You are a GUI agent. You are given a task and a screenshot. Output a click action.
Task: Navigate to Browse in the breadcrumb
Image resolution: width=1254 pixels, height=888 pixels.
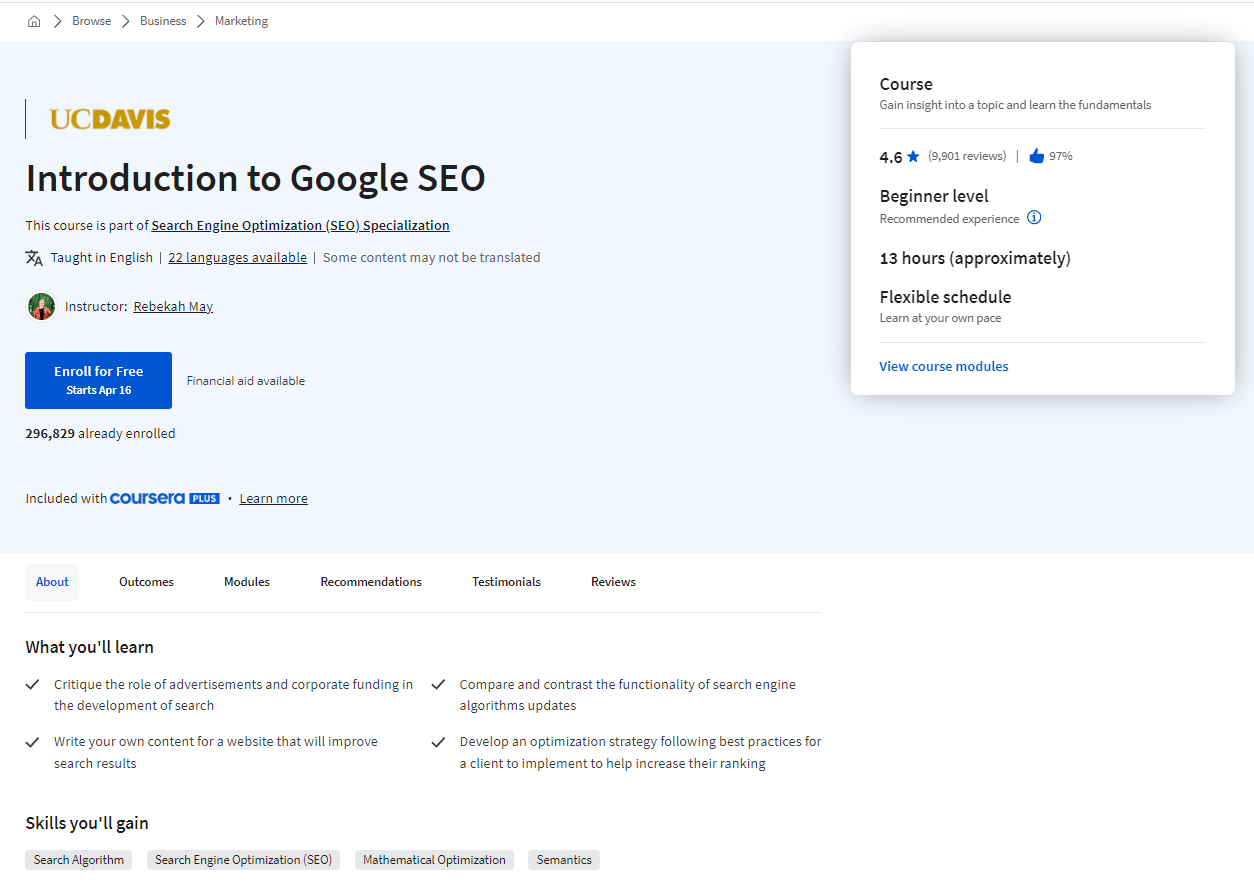[92, 21]
